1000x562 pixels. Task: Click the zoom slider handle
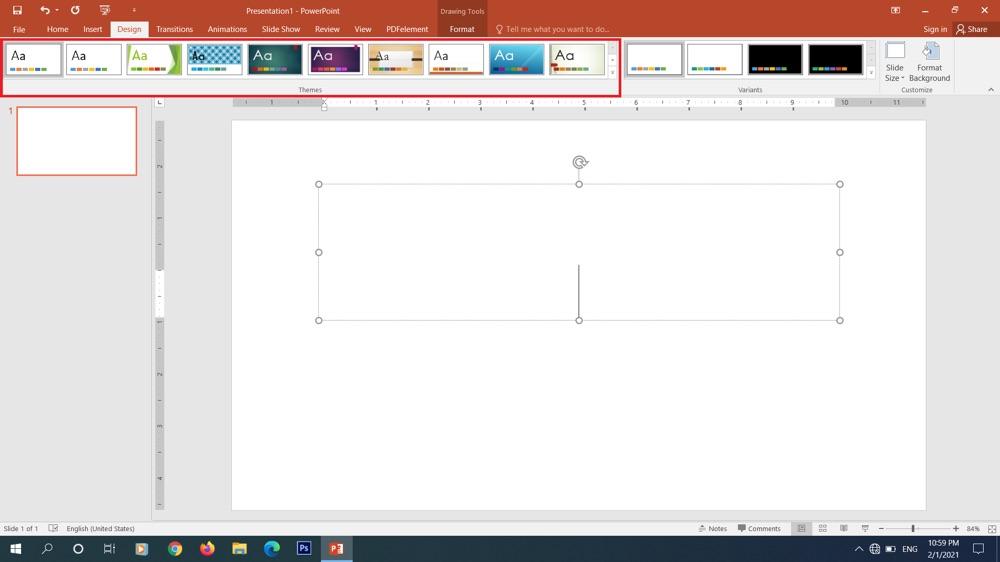tap(912, 528)
